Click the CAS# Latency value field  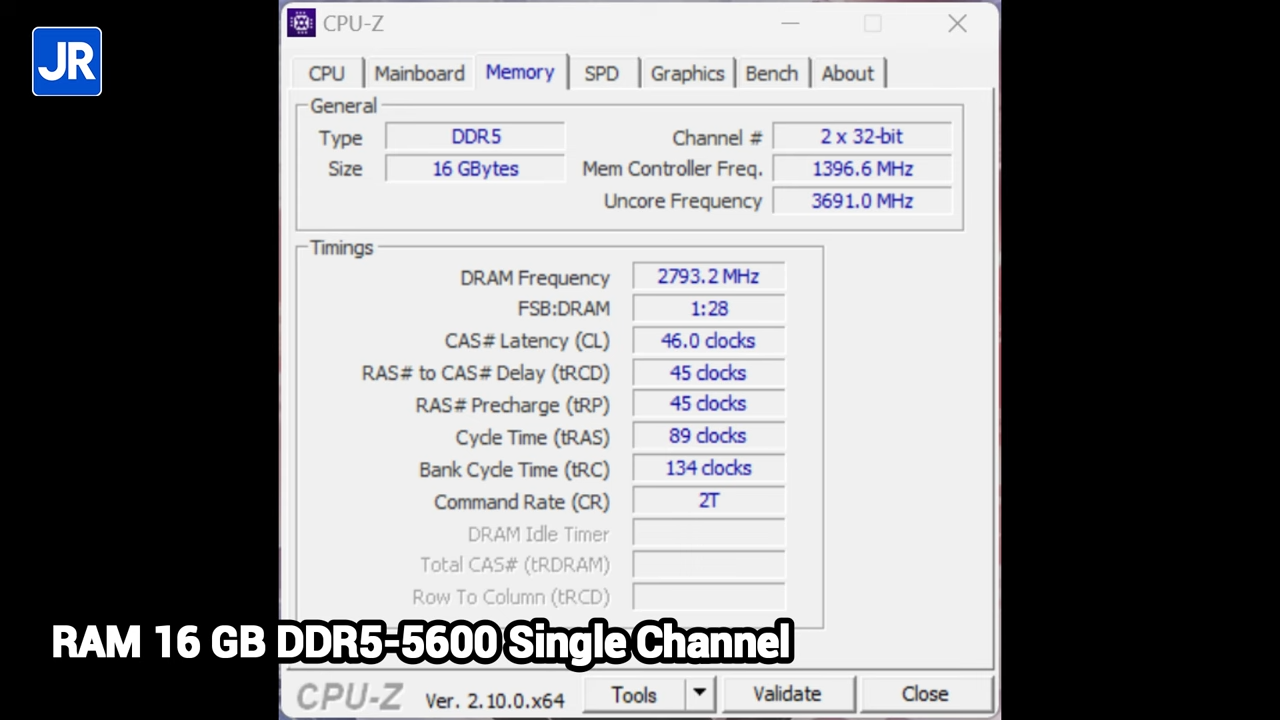point(708,340)
